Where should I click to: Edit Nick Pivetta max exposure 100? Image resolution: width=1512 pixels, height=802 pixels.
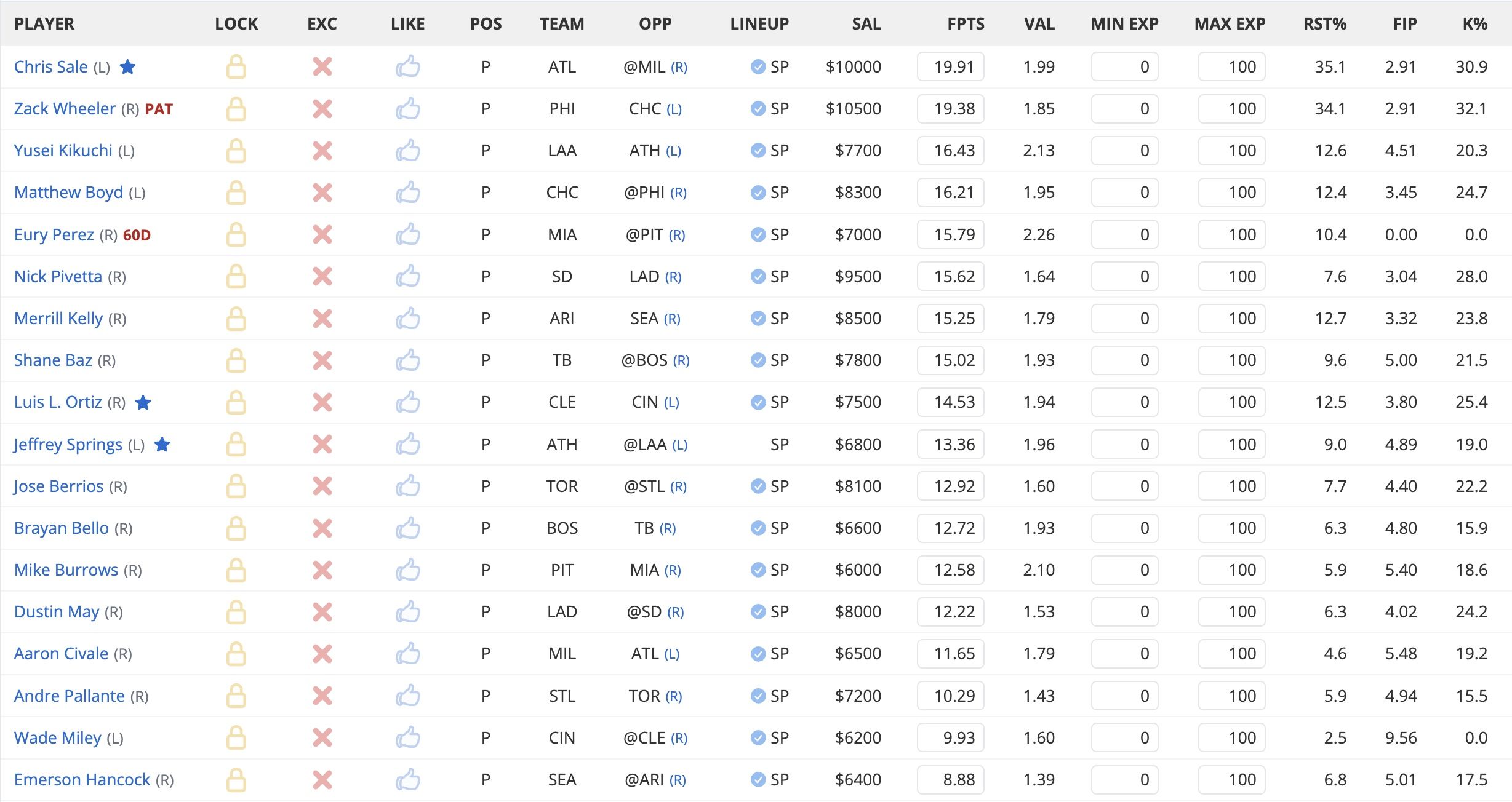(1232, 276)
